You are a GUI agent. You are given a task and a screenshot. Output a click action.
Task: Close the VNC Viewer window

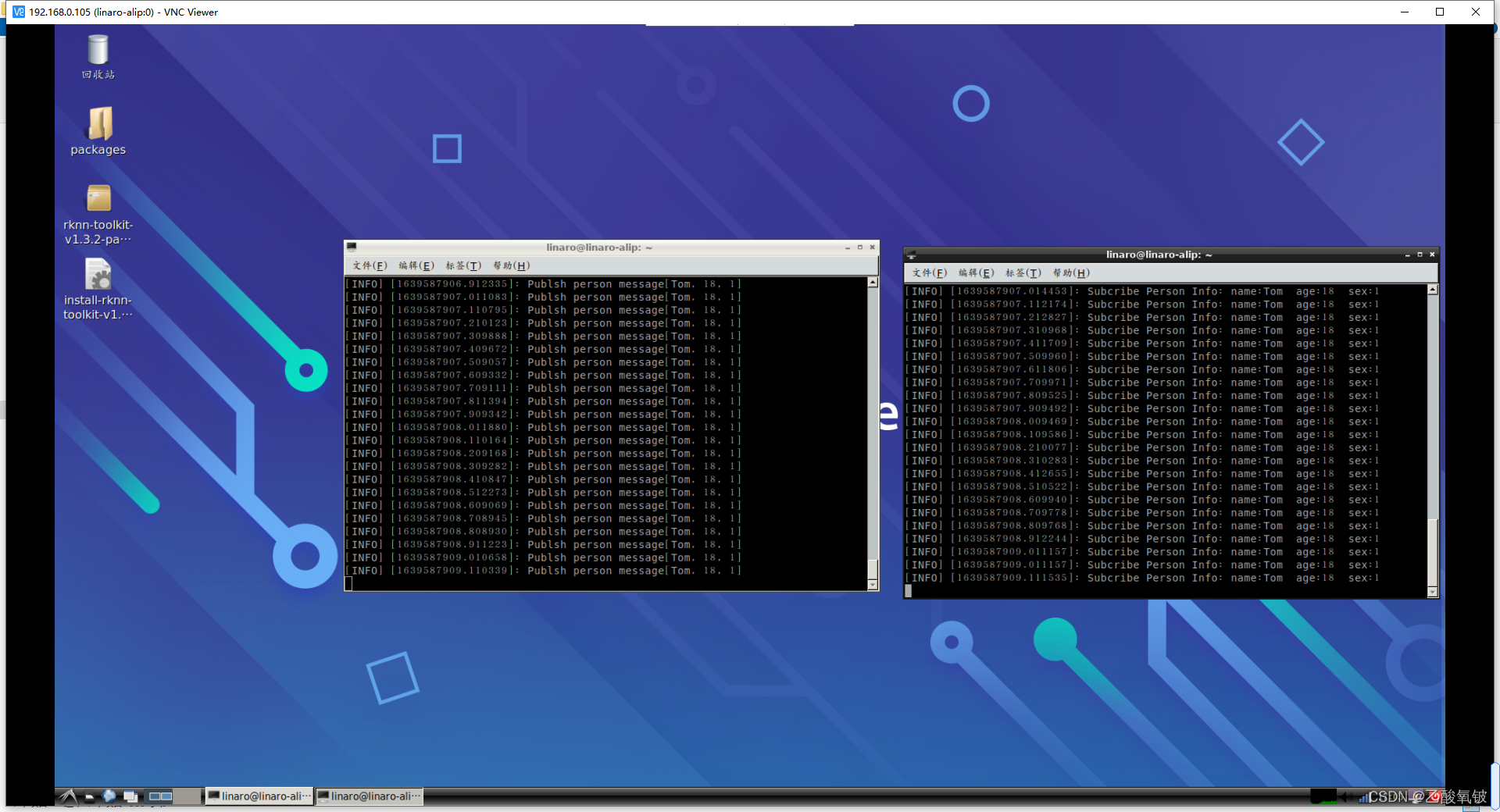(1476, 12)
